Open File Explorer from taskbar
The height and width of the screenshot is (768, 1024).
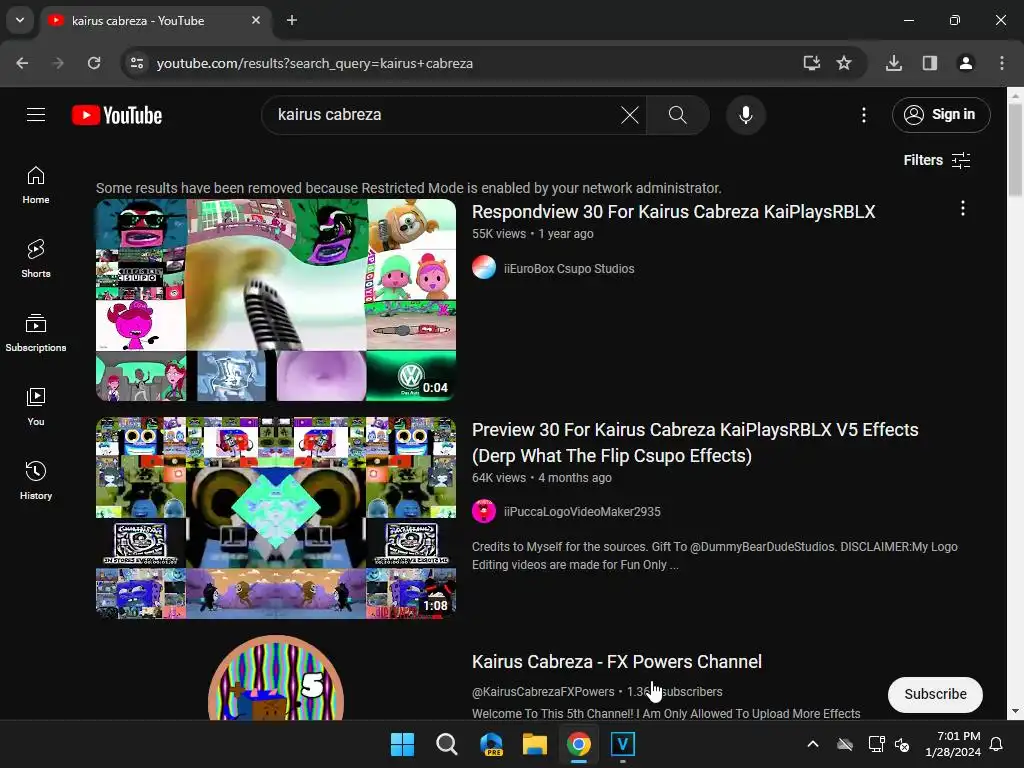(534, 744)
